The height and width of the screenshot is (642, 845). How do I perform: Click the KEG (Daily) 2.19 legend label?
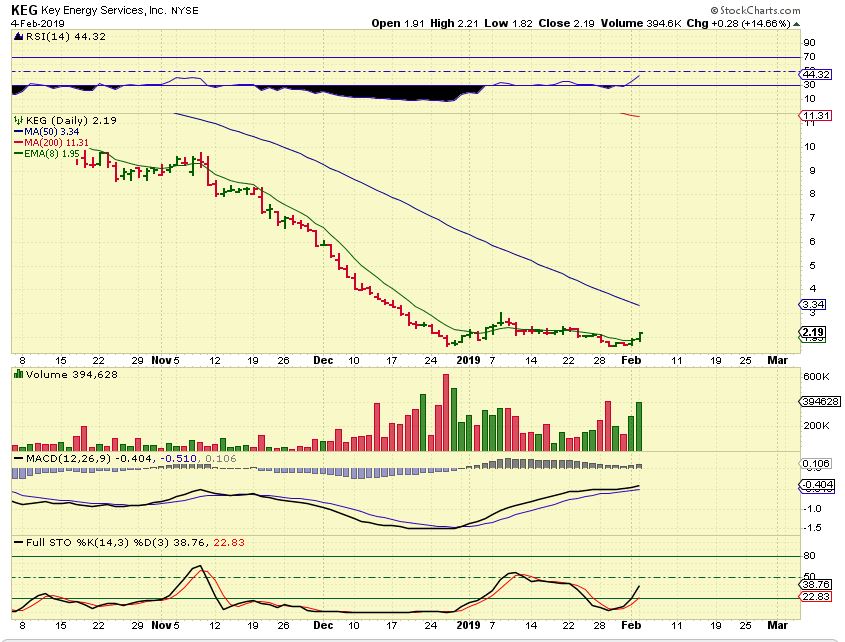(x=72, y=120)
